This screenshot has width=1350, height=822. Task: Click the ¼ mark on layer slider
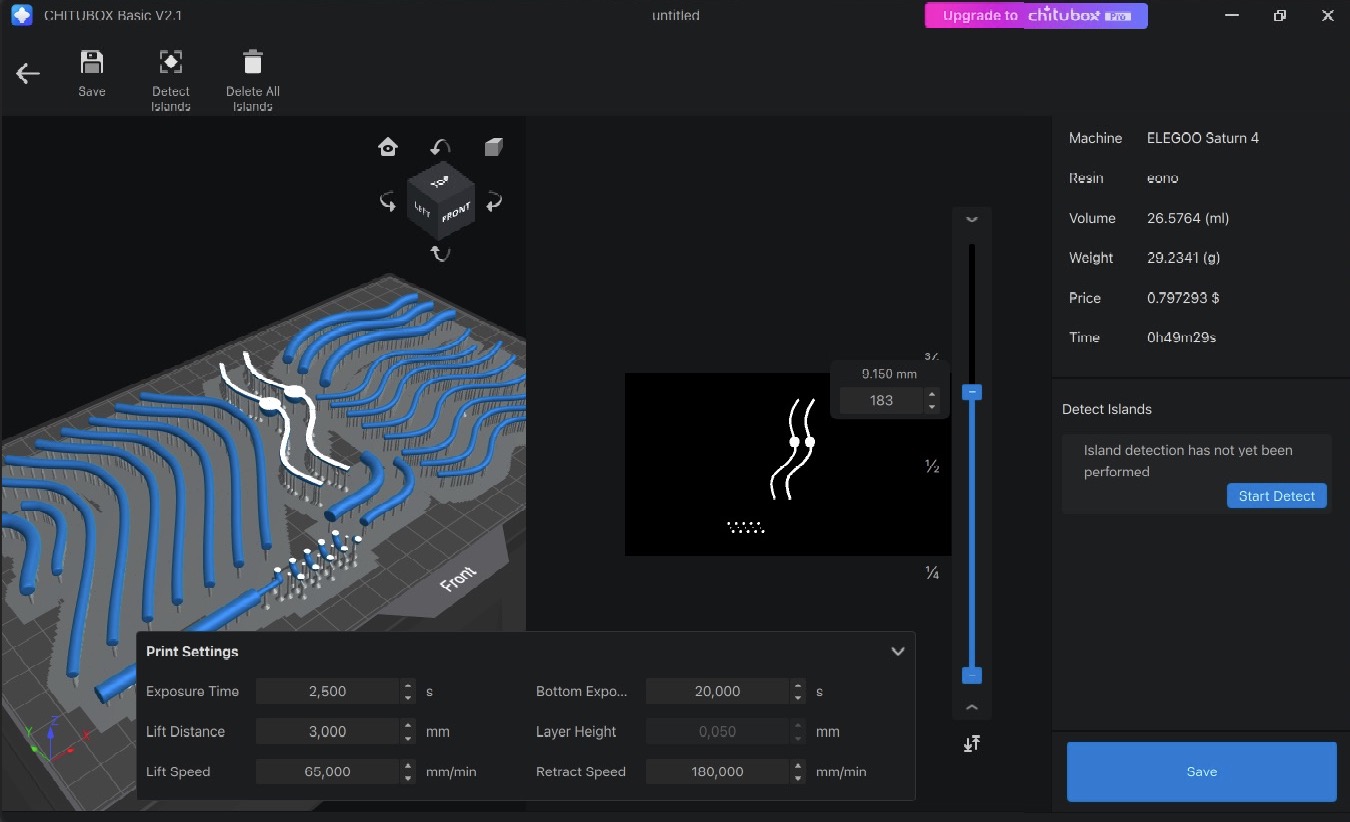[x=932, y=573]
